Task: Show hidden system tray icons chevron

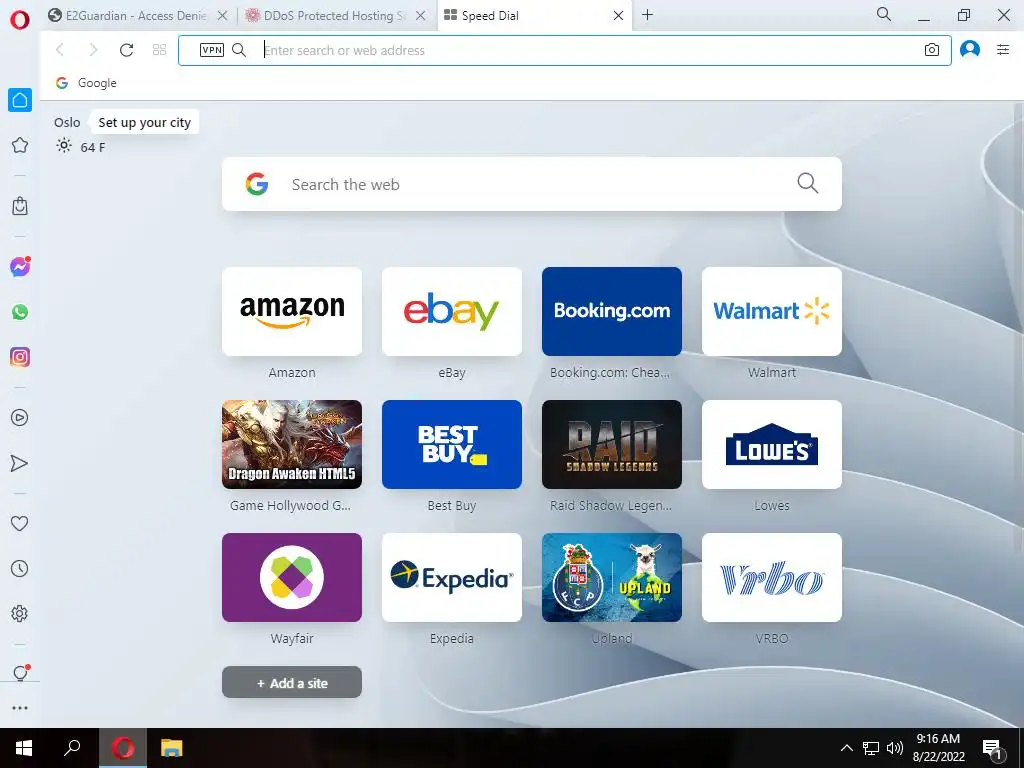Action: coord(846,748)
